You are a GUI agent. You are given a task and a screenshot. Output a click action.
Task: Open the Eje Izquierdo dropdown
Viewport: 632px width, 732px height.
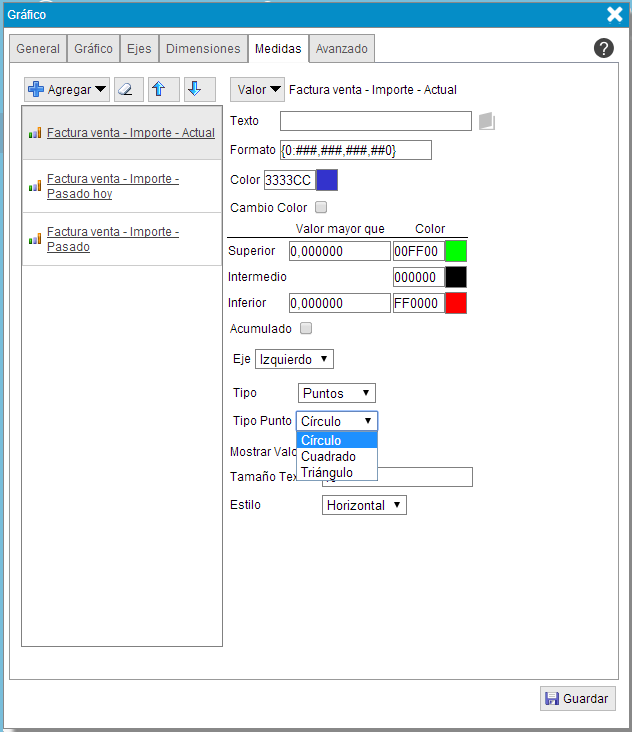click(294, 358)
